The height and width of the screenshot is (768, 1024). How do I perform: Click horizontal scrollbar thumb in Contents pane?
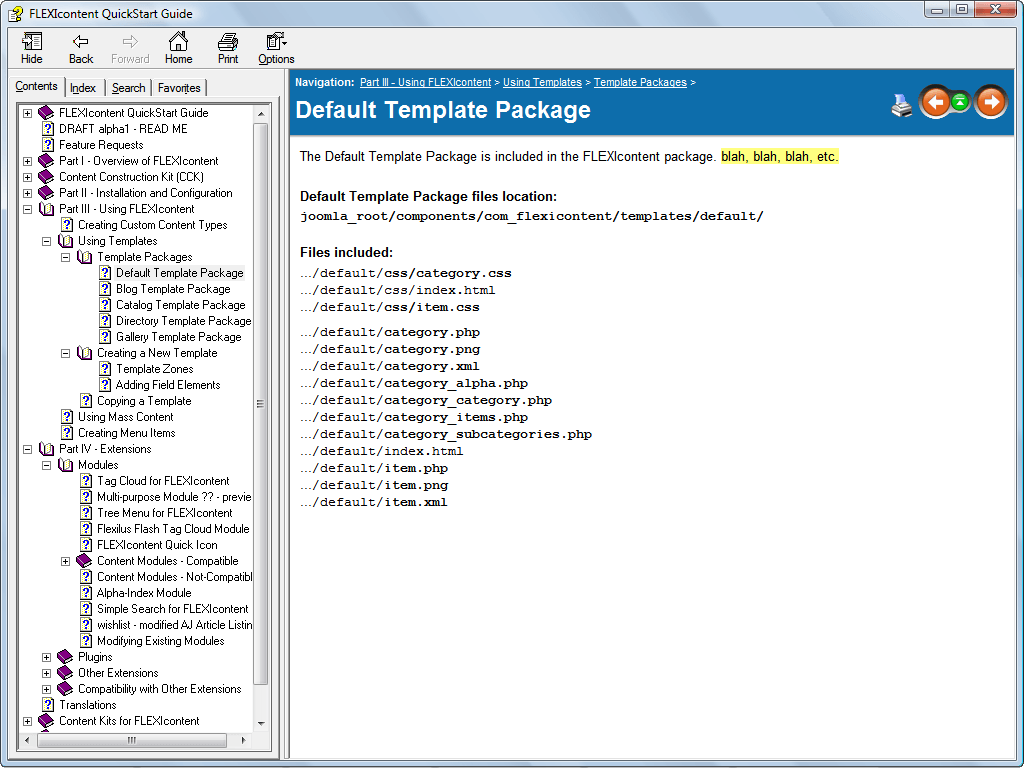coord(132,741)
